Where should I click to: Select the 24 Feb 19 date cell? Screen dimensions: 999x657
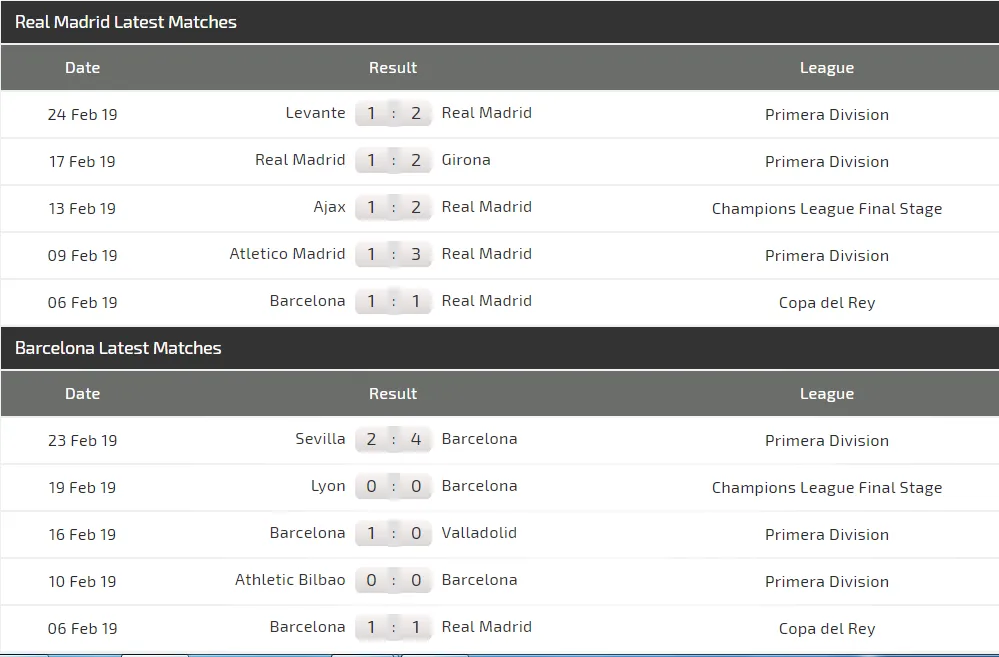click(x=82, y=115)
